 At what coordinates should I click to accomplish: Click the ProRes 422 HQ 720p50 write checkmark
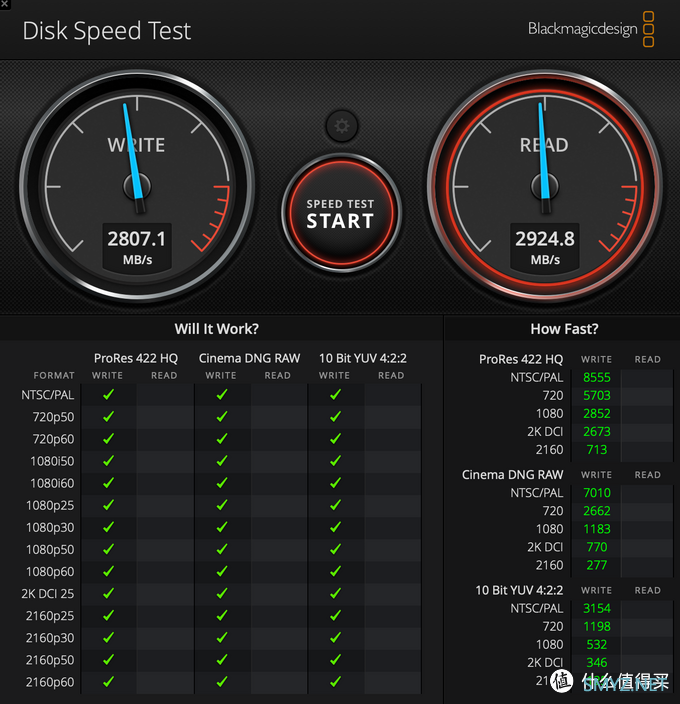[108, 417]
